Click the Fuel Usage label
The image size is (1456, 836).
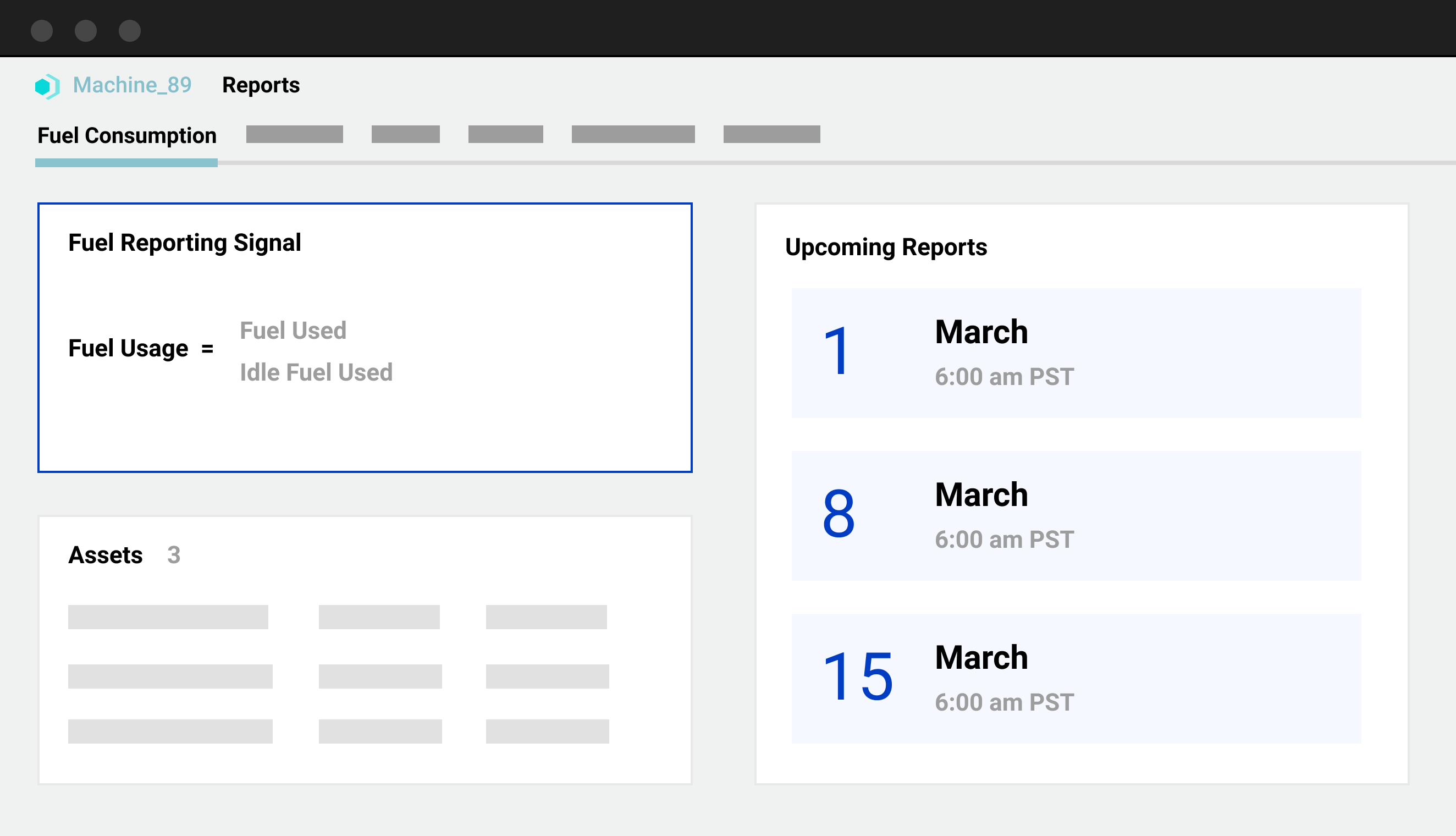(x=128, y=349)
